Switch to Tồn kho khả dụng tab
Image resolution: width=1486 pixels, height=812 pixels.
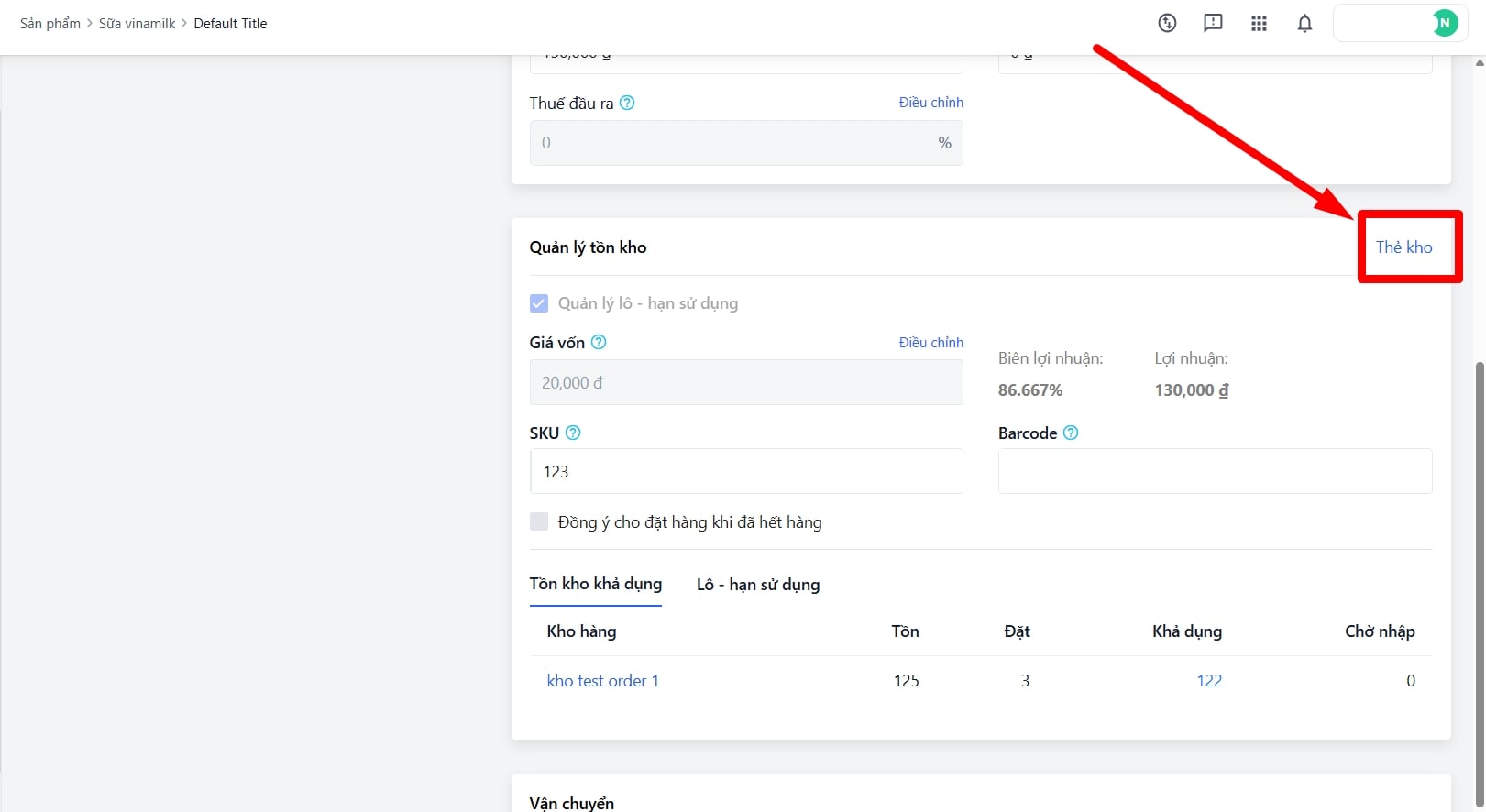595,584
